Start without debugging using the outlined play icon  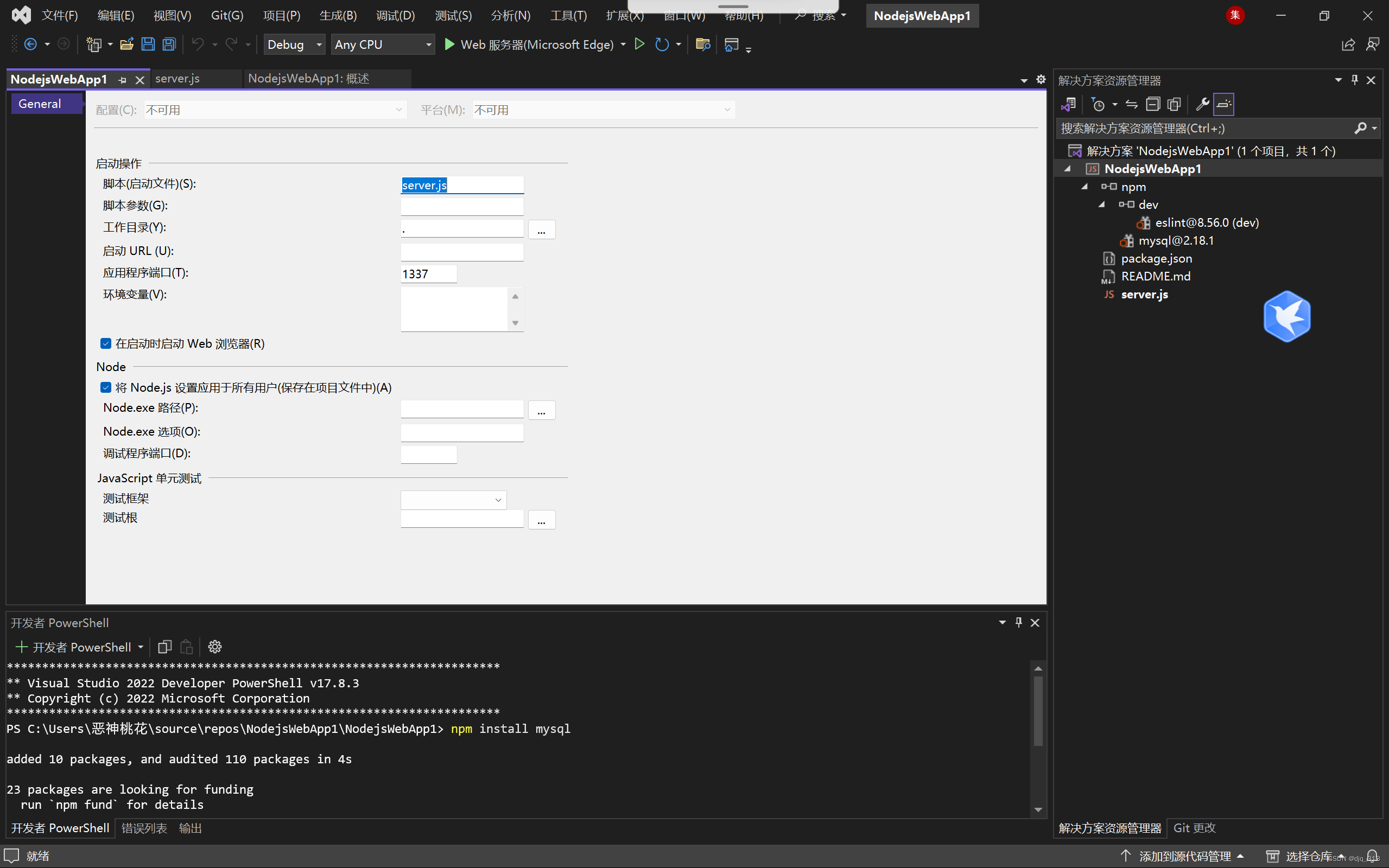coord(639,44)
